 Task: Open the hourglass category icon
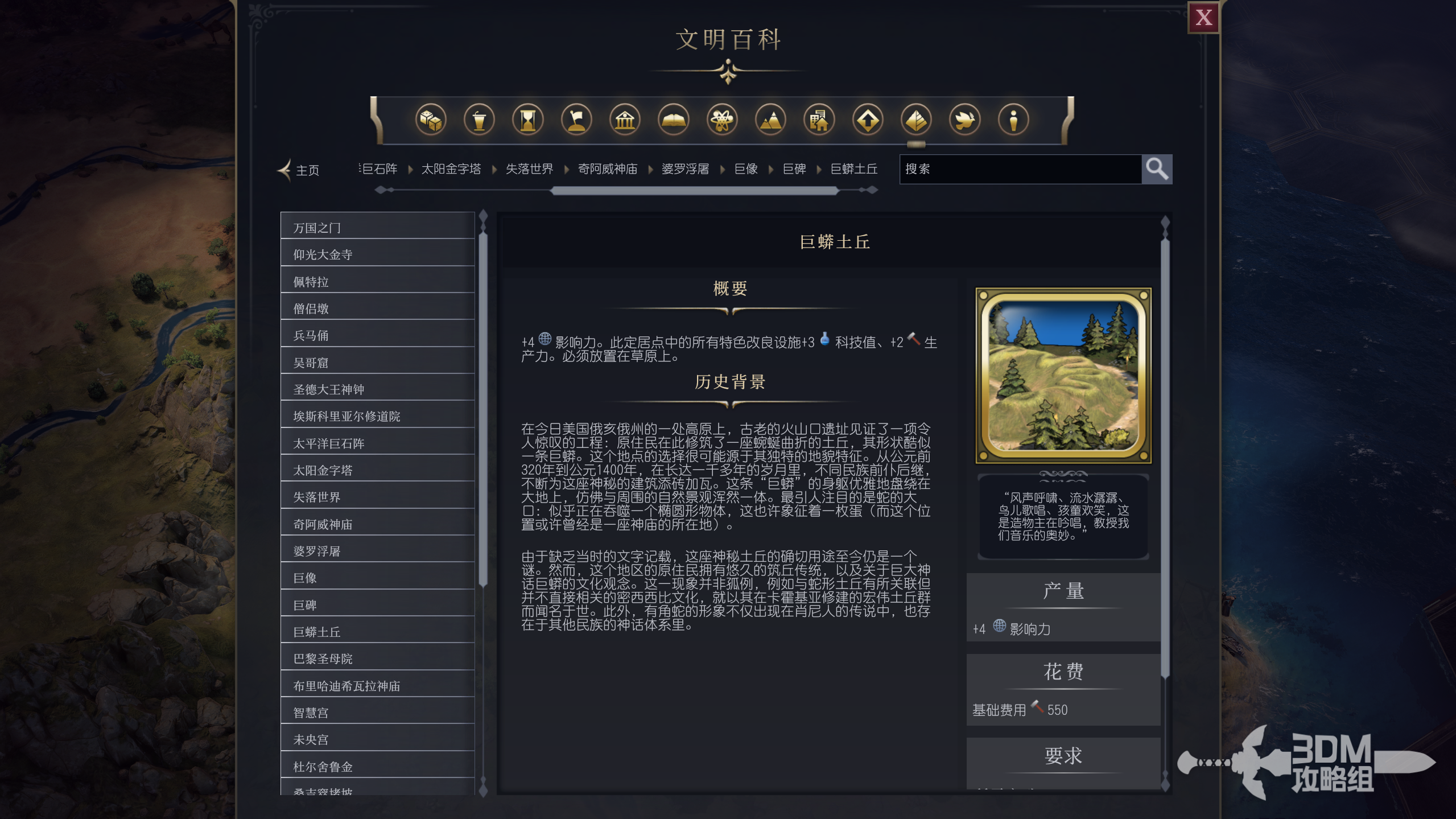point(528,120)
